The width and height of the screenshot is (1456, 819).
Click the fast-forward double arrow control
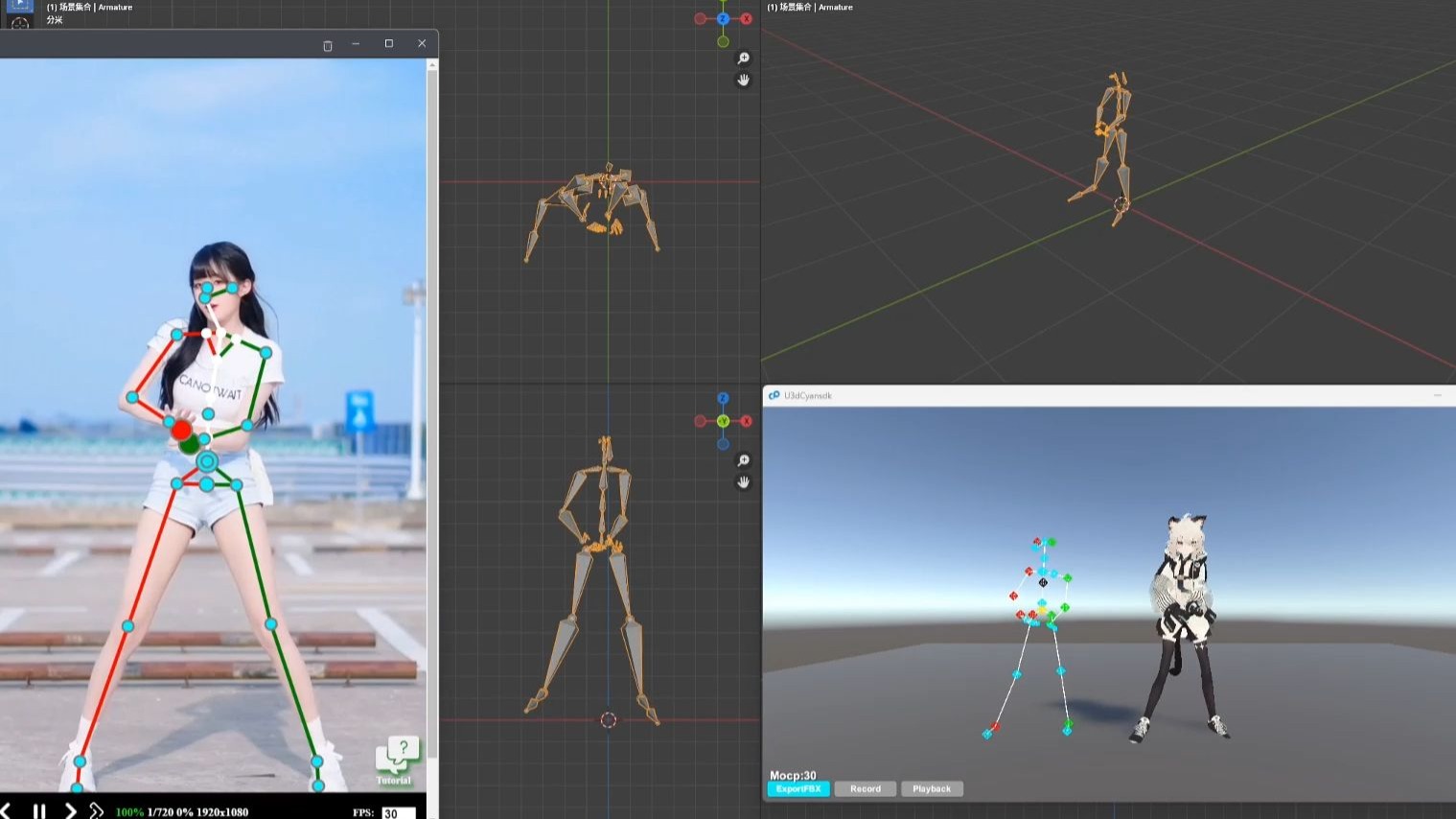[x=96, y=811]
